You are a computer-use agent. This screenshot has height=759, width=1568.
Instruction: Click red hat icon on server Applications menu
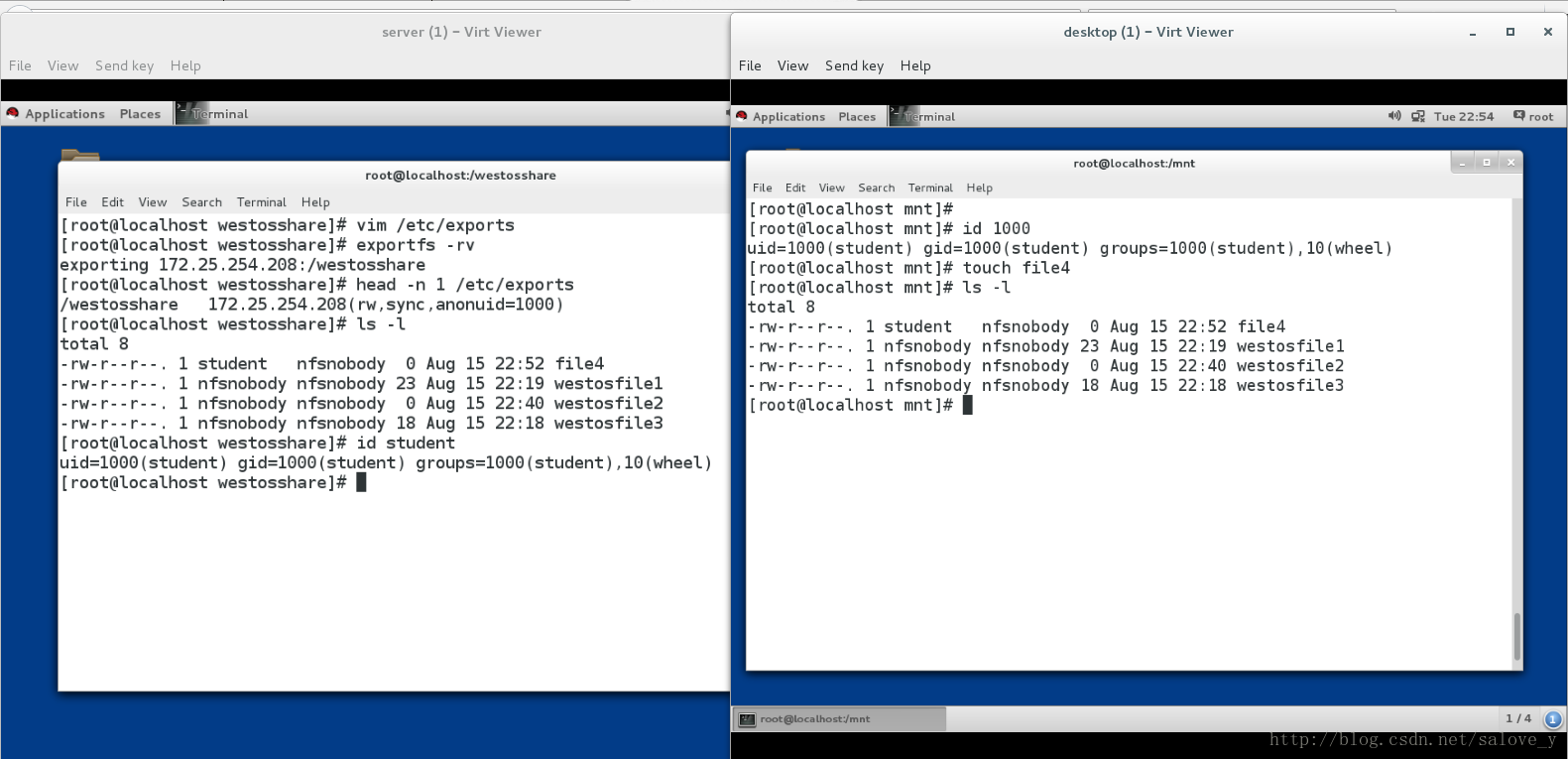point(13,113)
